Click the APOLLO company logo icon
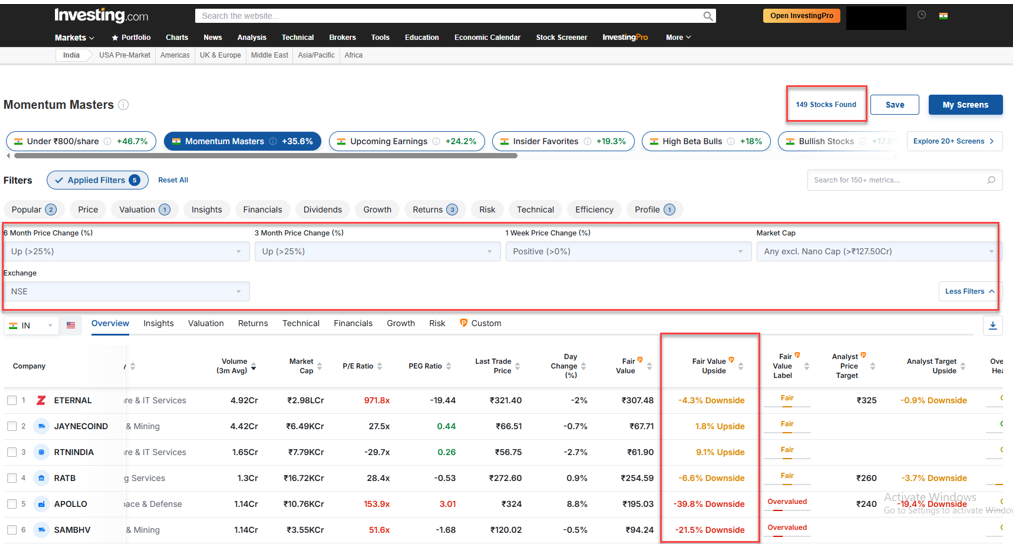The height and width of the screenshot is (558, 1015). [x=41, y=504]
